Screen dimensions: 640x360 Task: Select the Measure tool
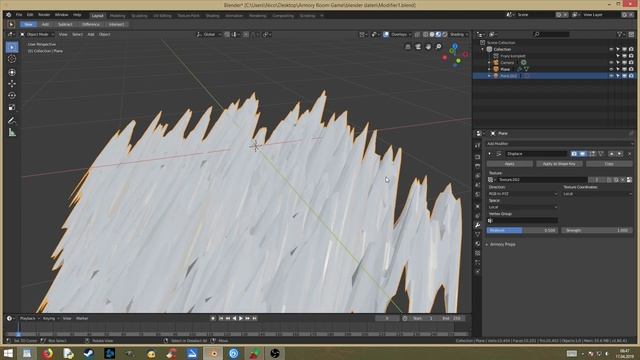click(12, 132)
